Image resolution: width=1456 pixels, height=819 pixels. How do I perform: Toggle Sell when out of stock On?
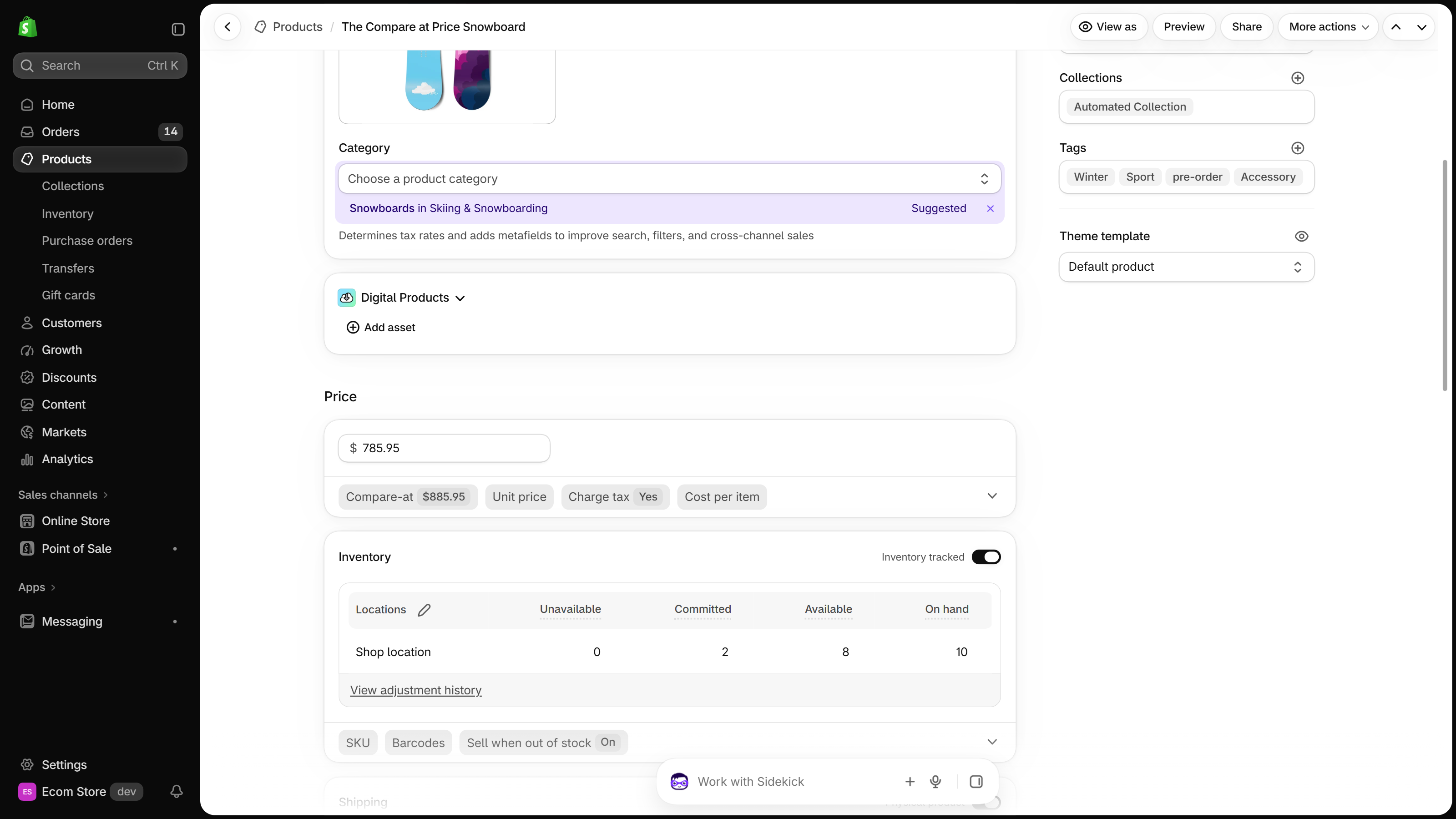click(x=543, y=743)
